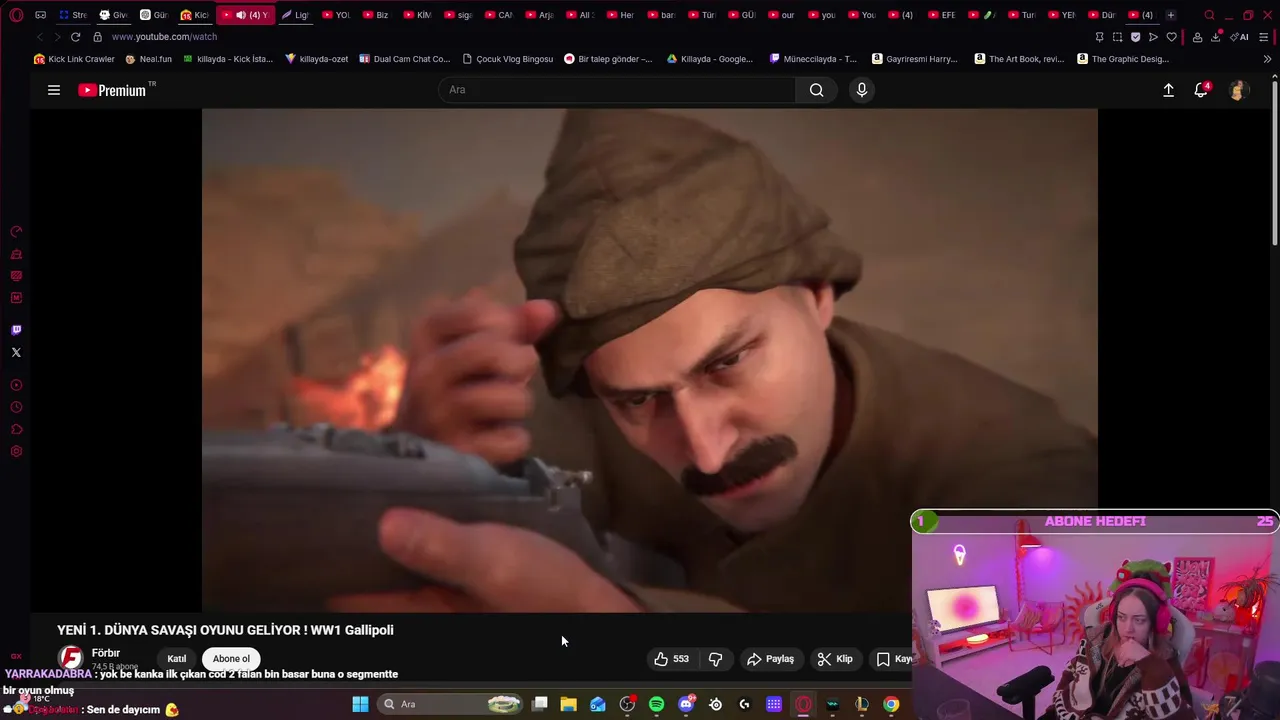The height and width of the screenshot is (720, 1280).
Task: Start voice search with microphone icon
Action: [x=862, y=90]
